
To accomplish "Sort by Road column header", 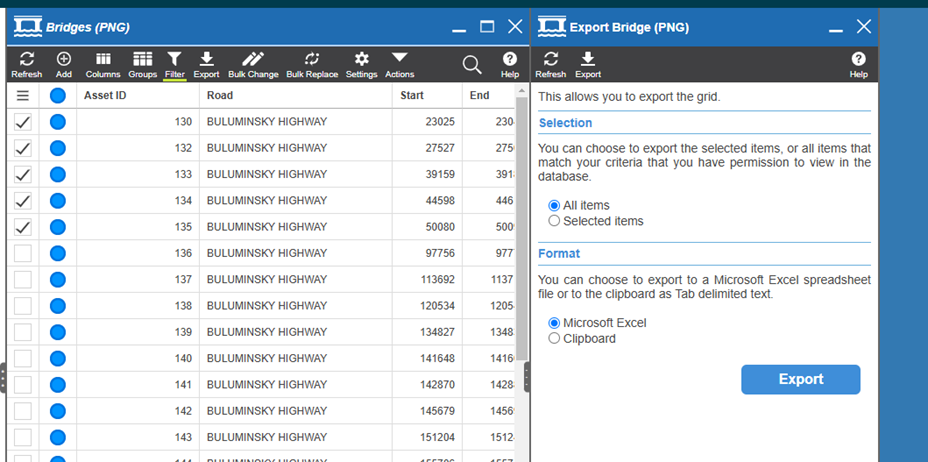I will (296, 95).
